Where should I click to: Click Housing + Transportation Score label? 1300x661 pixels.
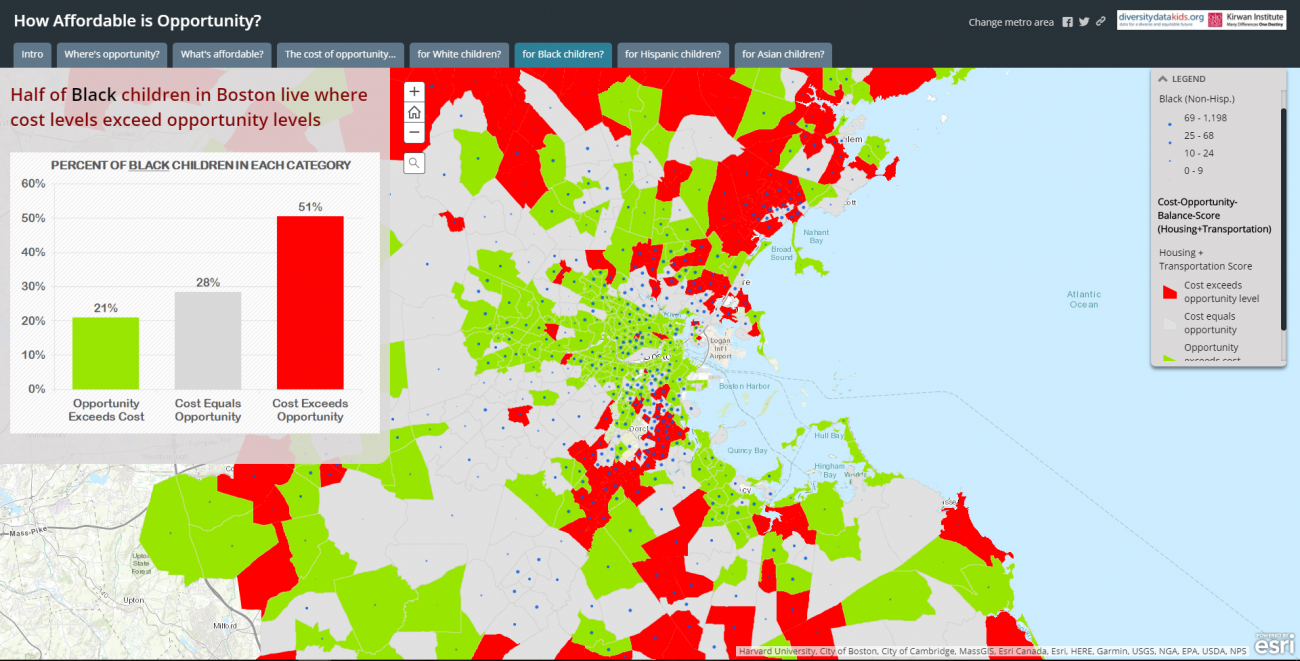(1205, 259)
